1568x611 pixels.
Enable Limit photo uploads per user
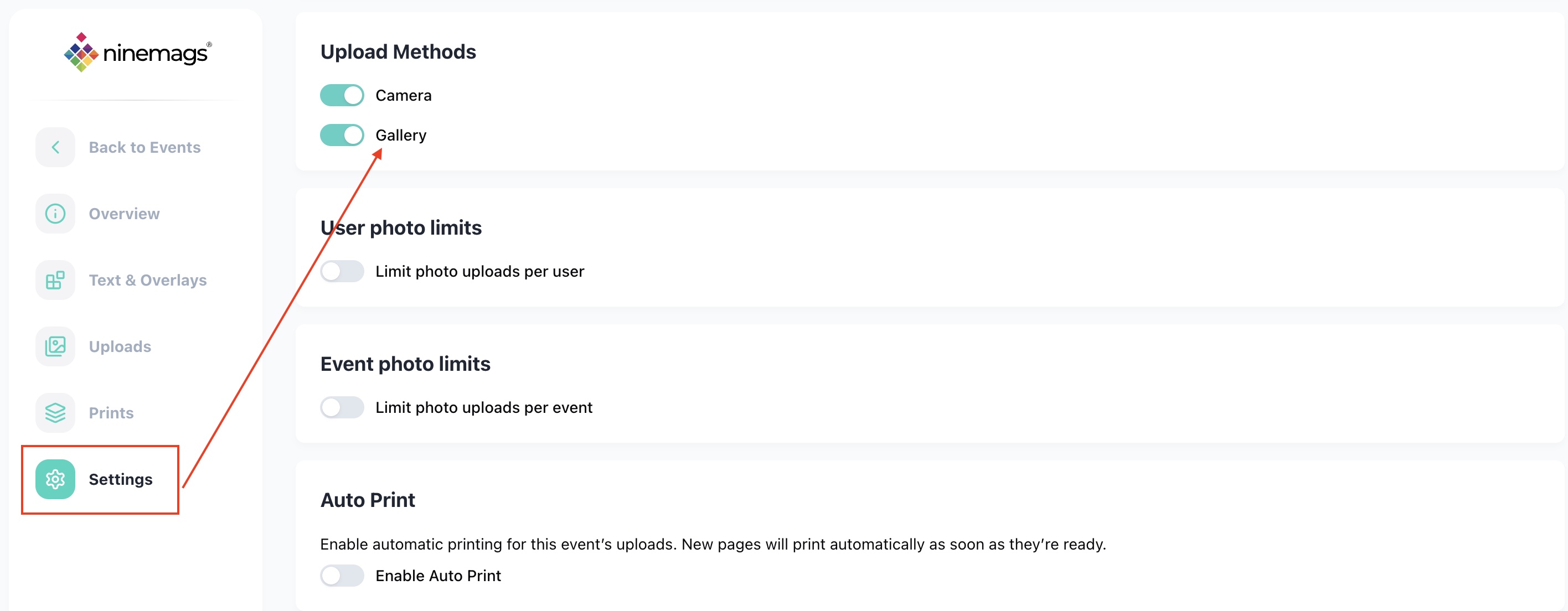(342, 271)
